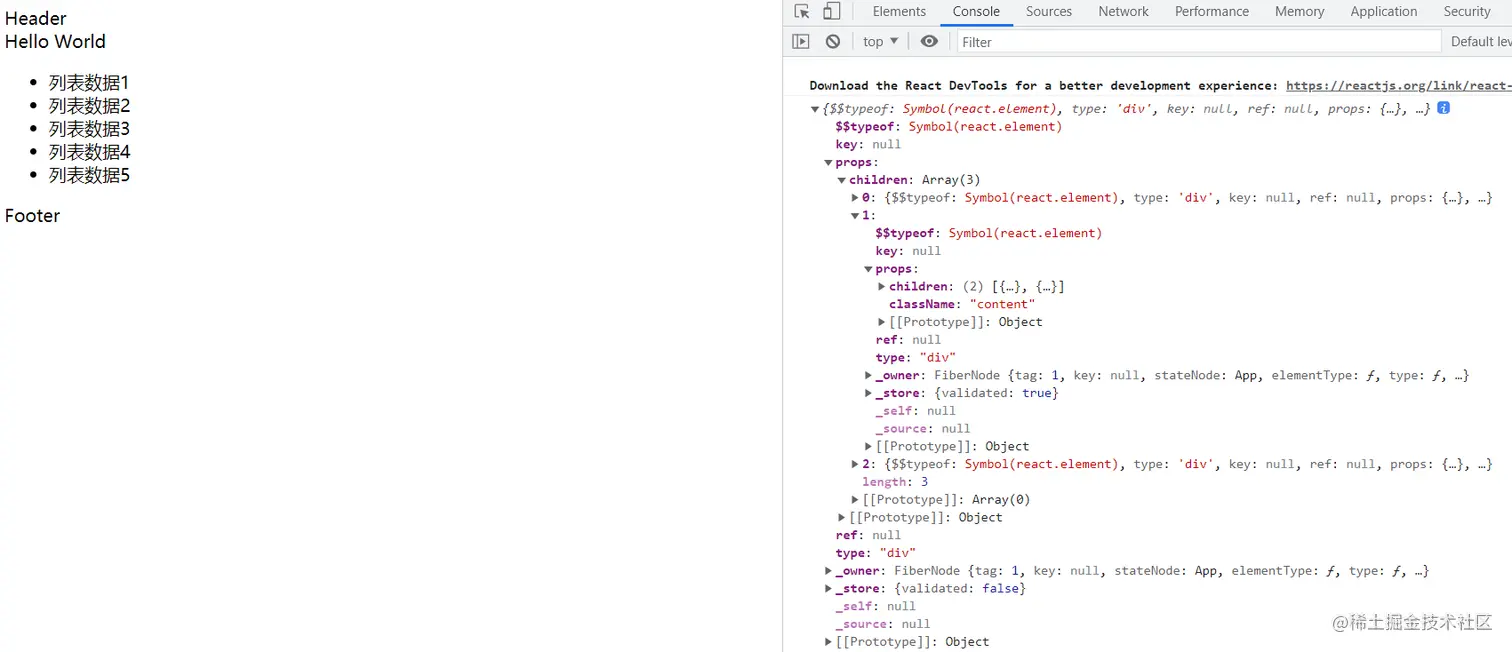Expand the outer _owner FiberNode row

pyautogui.click(x=828, y=571)
